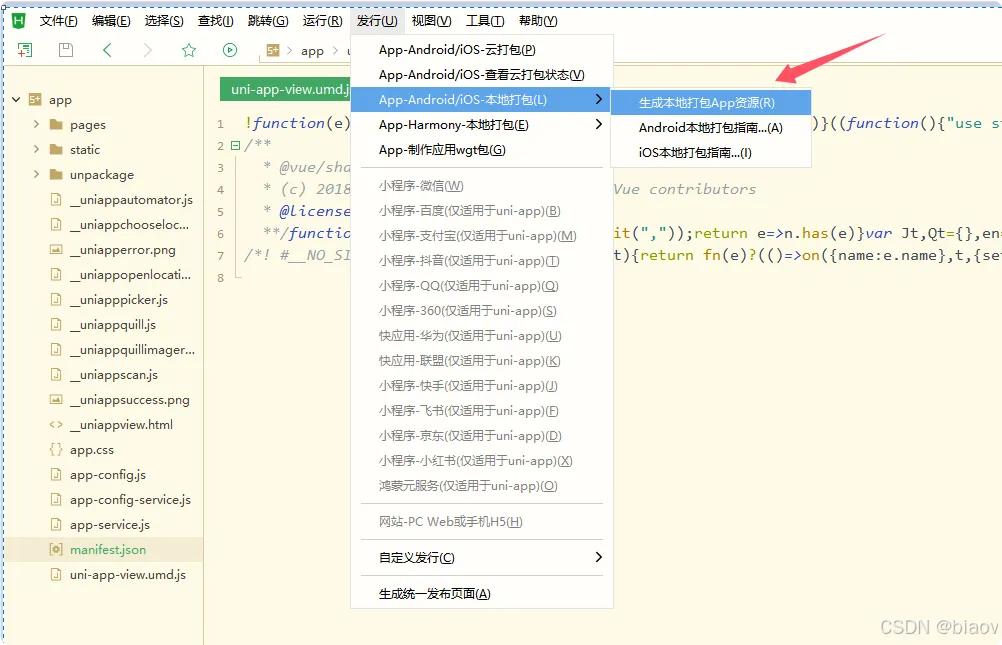Screen dimensions: 1002x645
Task: Select __uniappopenlocati... file in tree
Action: click(x=130, y=275)
